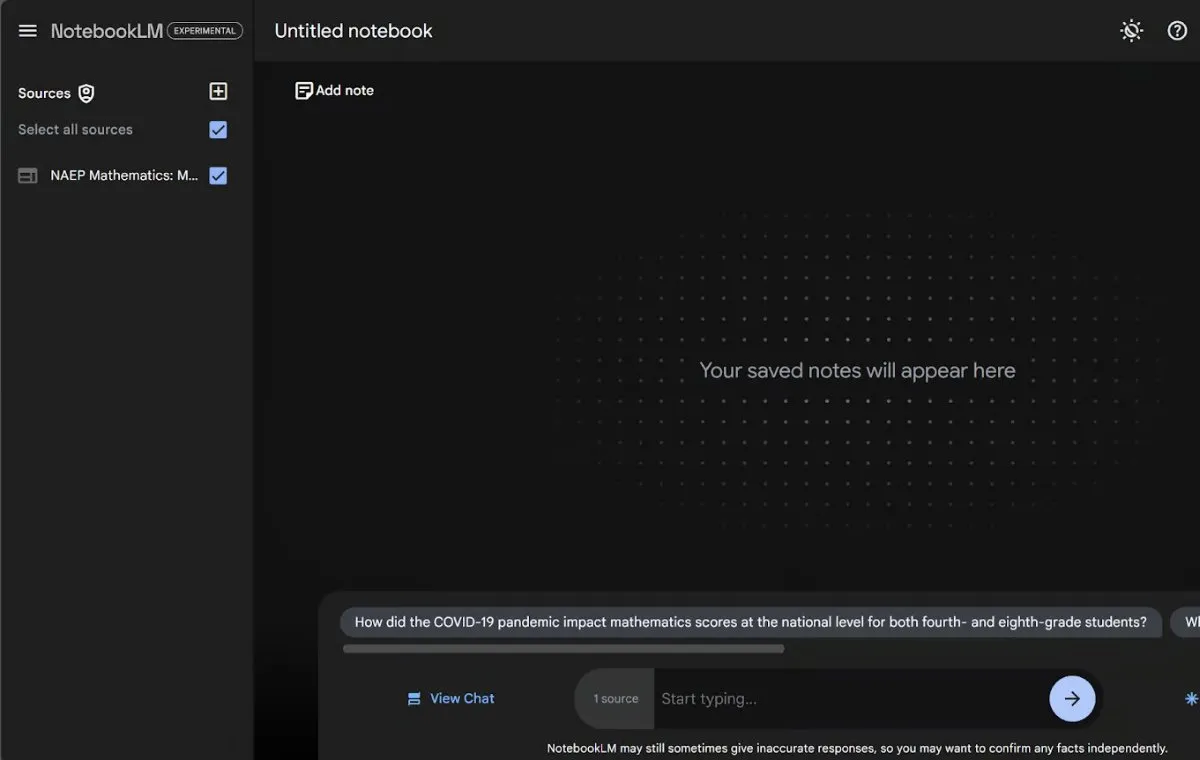The image size is (1200, 760).
Task: Send the message with arrow button
Action: coord(1072,699)
